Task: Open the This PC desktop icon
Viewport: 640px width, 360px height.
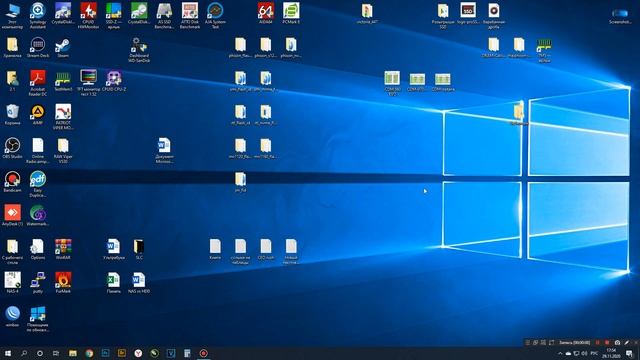Action: (12, 16)
